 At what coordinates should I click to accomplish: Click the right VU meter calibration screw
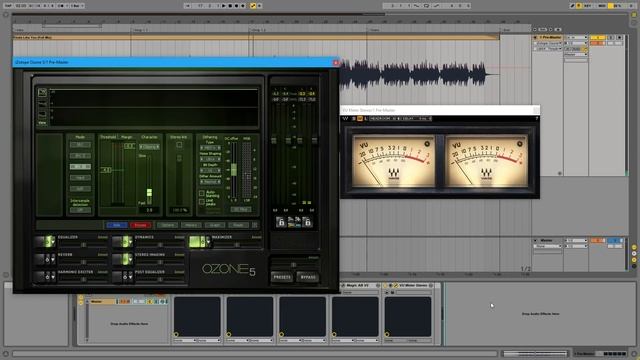click(520, 144)
